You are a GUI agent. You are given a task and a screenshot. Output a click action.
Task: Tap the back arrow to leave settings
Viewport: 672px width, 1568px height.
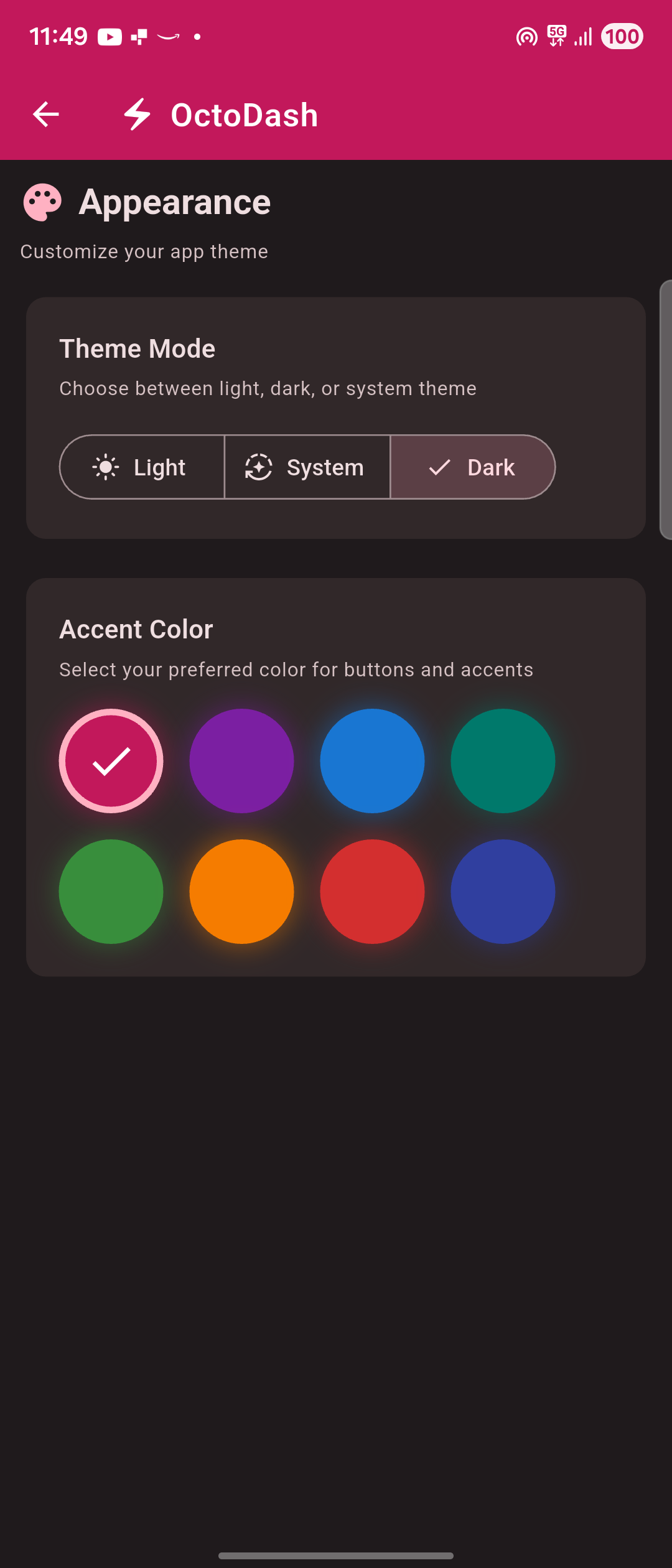[x=45, y=113]
